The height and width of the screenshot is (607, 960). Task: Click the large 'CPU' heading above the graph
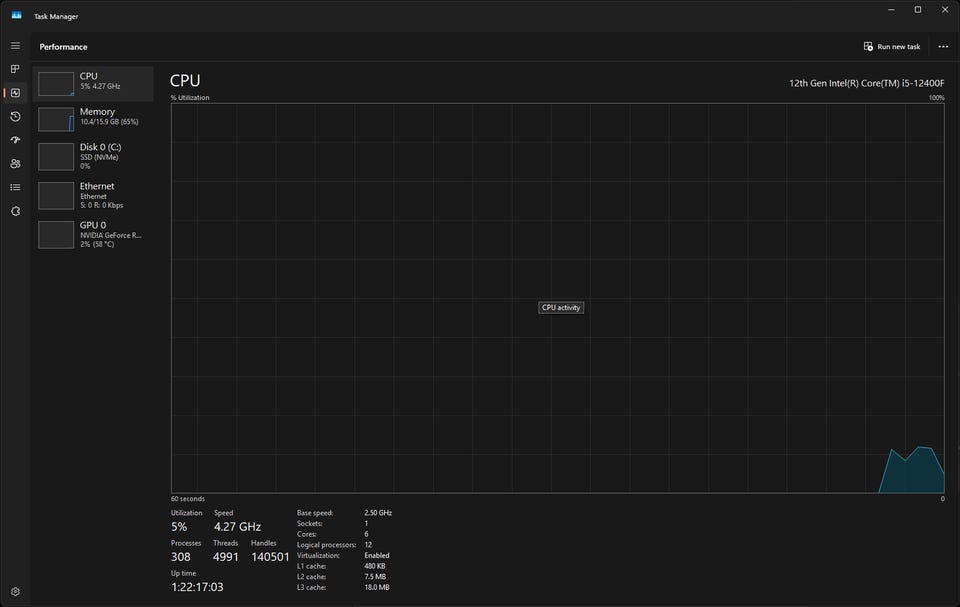coord(185,80)
